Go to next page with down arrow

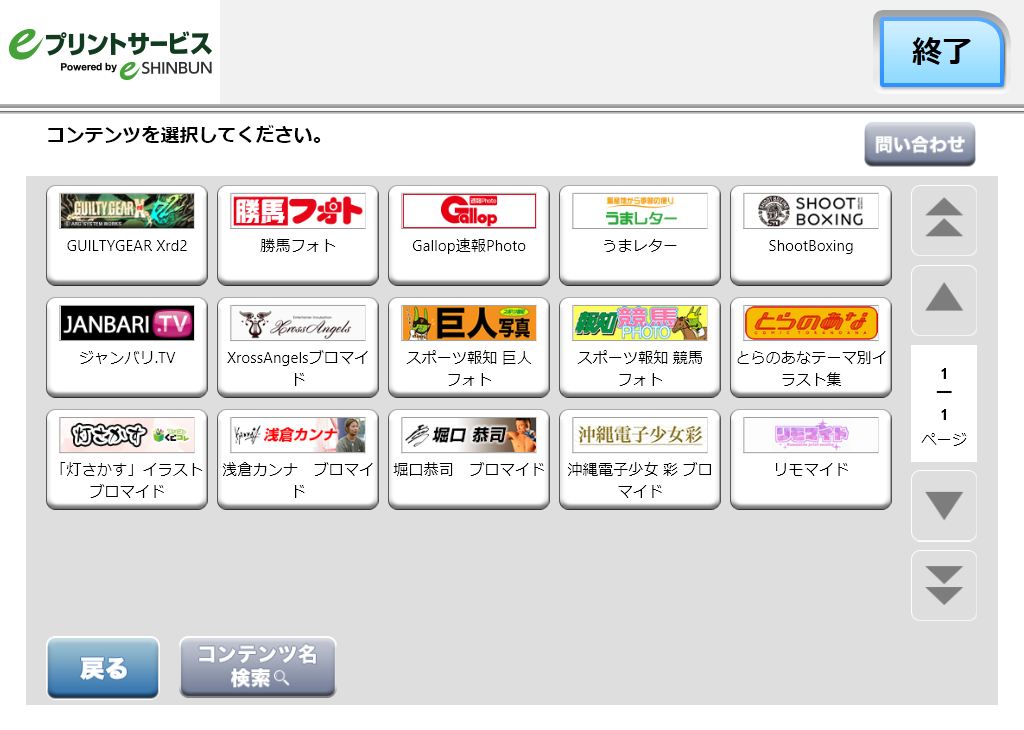pyautogui.click(x=944, y=505)
